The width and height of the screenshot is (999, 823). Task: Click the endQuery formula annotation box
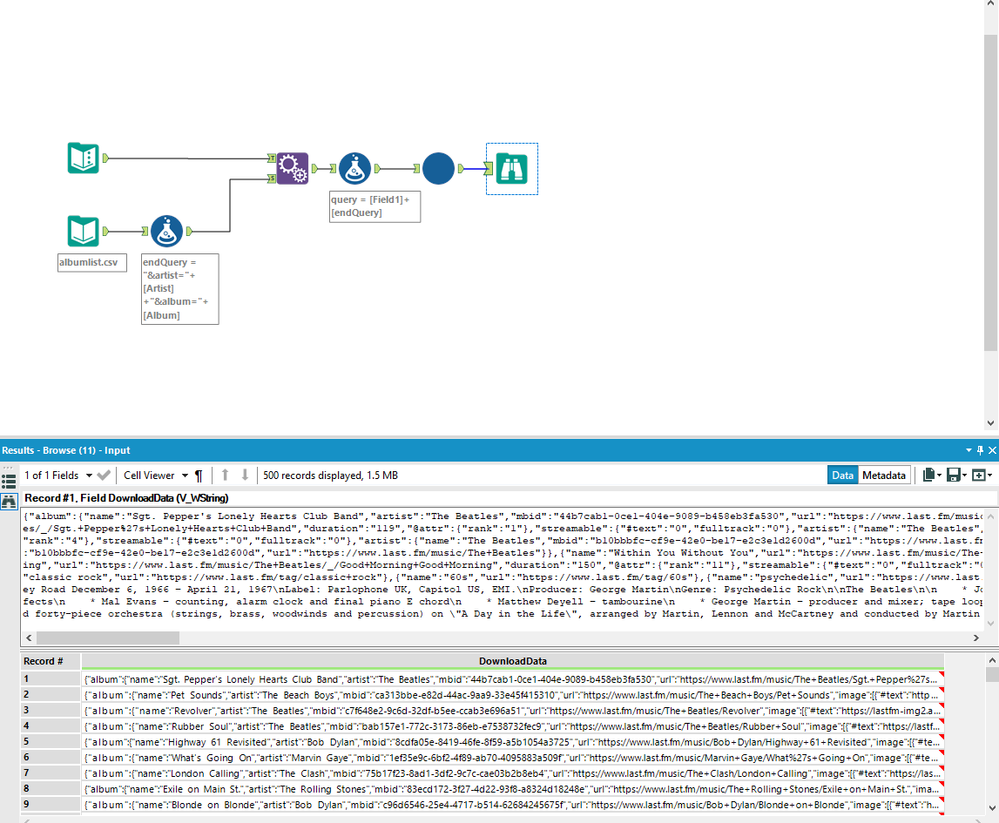pos(180,289)
